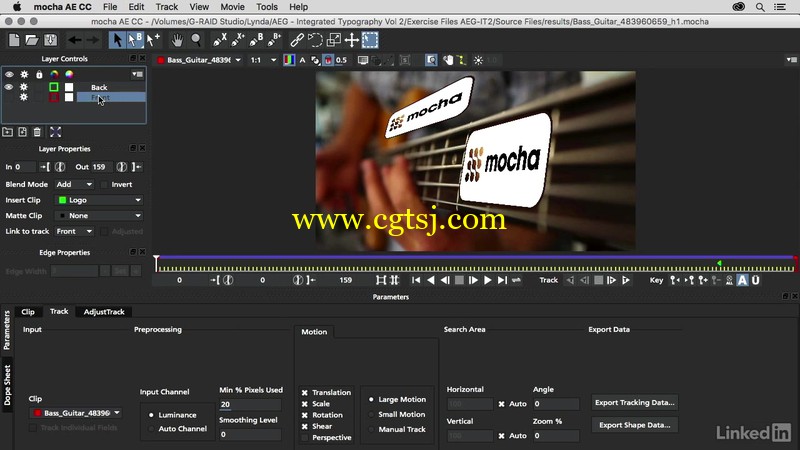
Task: Step one frame backward
Action: tap(445, 280)
